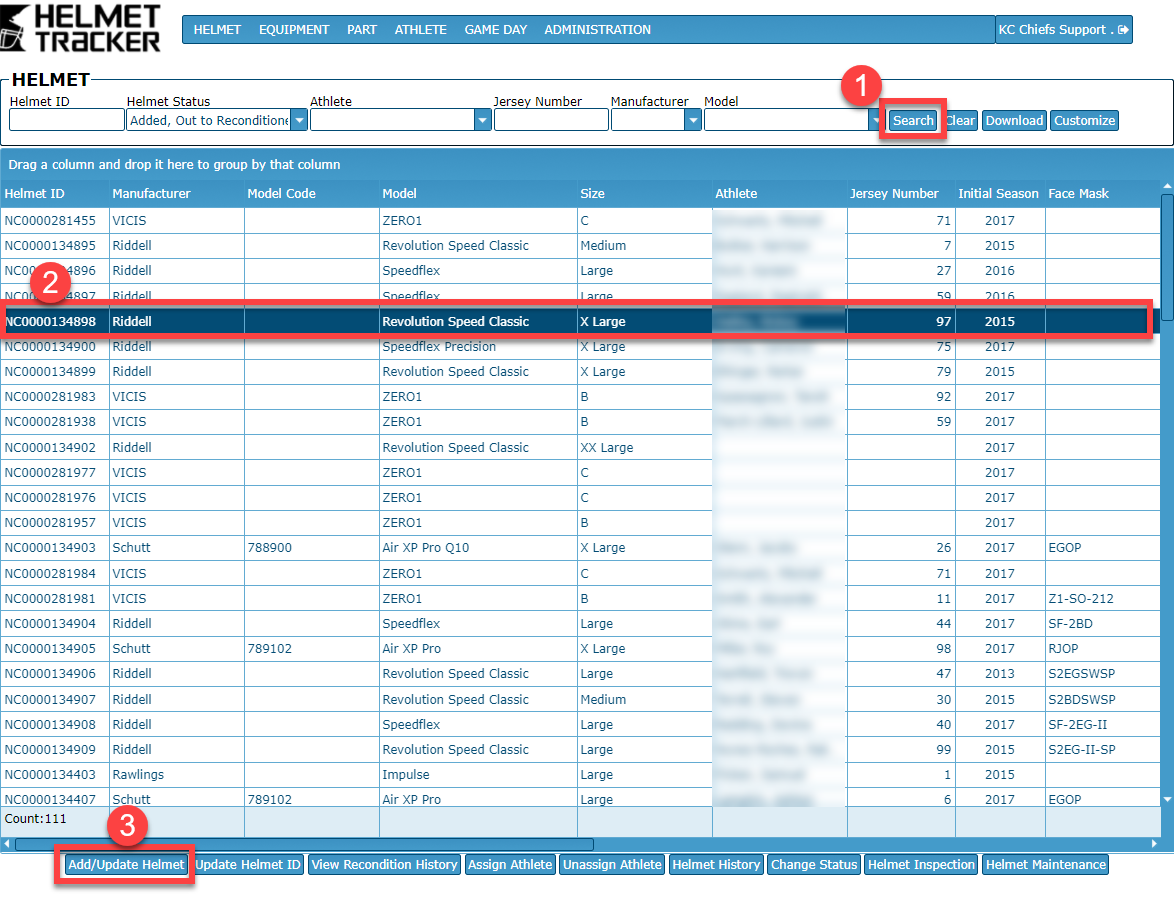
Task: Focus the Jersey Number filter field
Action: (x=551, y=120)
